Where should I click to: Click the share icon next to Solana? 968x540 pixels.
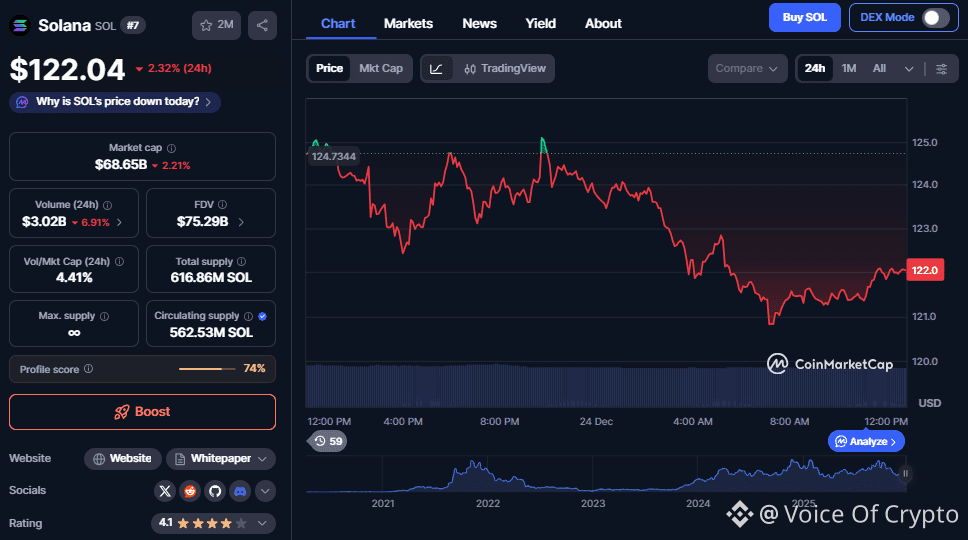pos(262,25)
